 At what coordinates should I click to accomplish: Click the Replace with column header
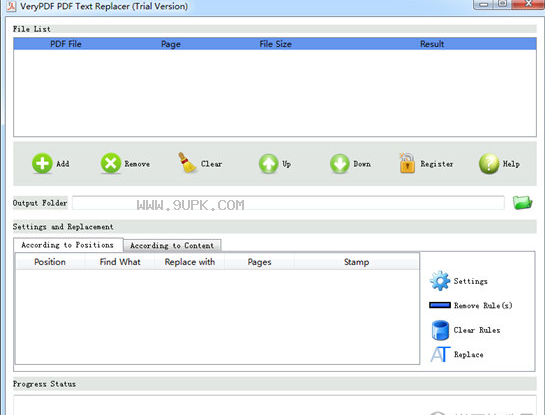click(x=189, y=262)
